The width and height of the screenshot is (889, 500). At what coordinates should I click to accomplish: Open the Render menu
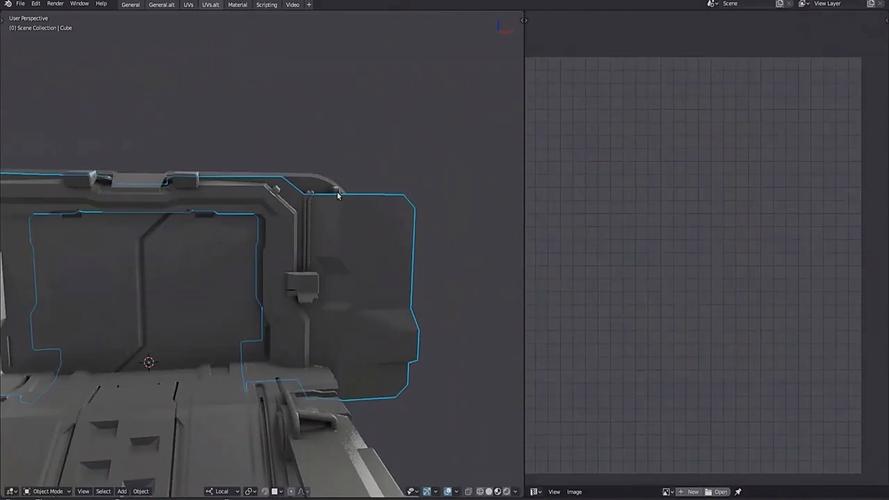click(55, 3)
